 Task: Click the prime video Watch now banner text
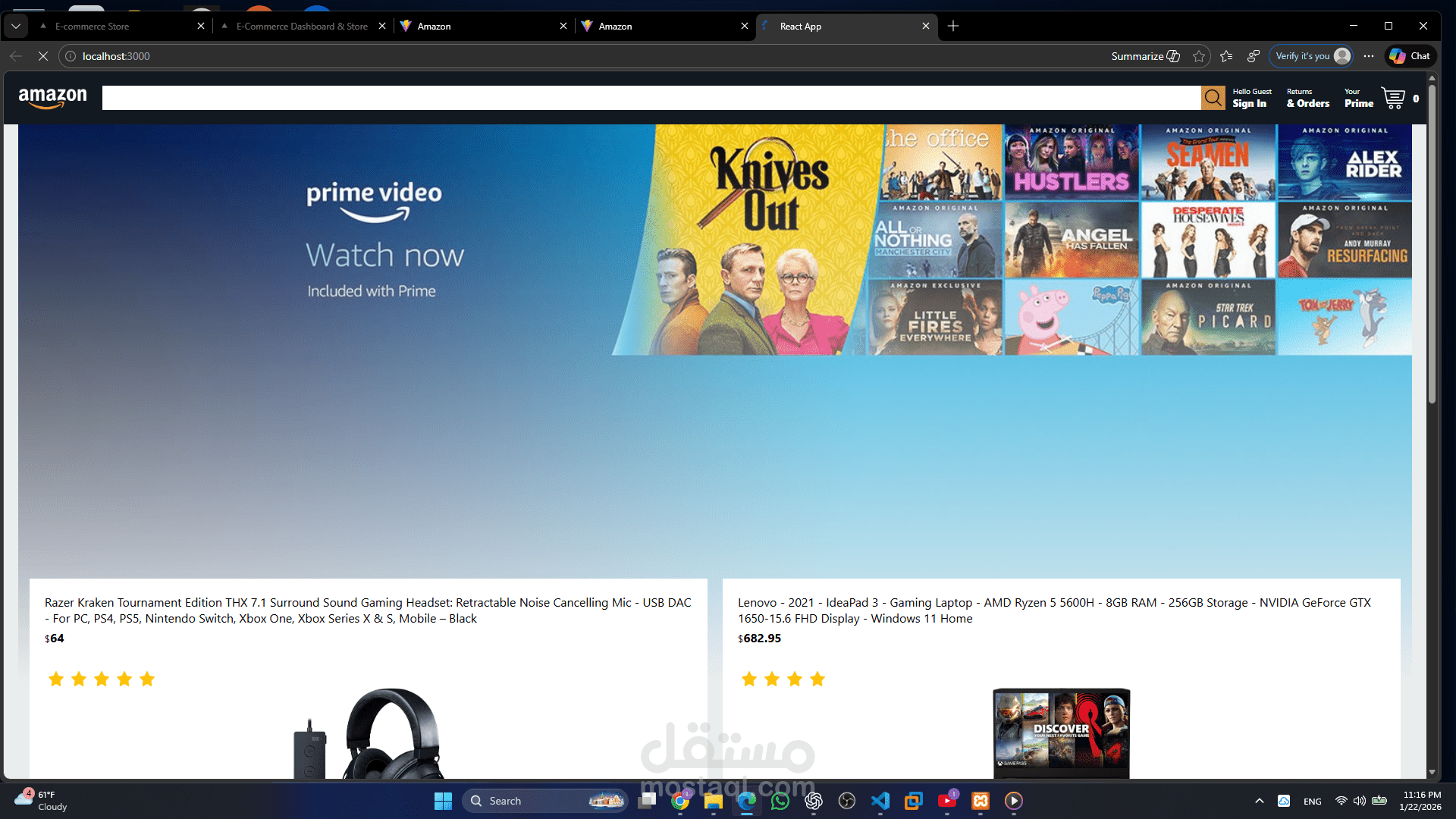point(384,240)
